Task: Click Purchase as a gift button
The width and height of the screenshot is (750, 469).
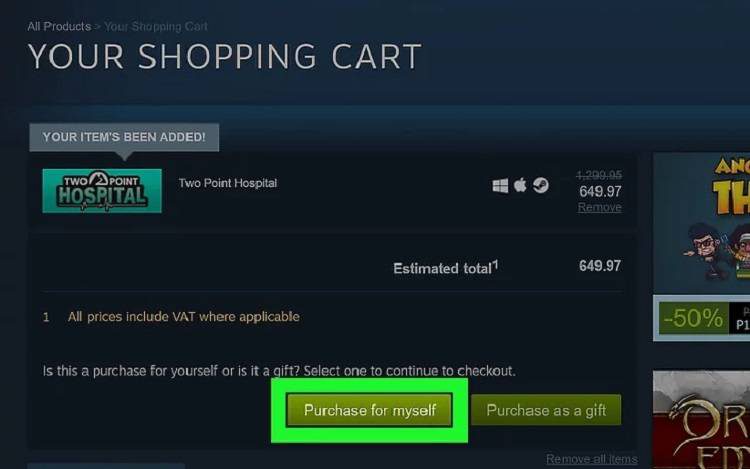Action: click(546, 410)
